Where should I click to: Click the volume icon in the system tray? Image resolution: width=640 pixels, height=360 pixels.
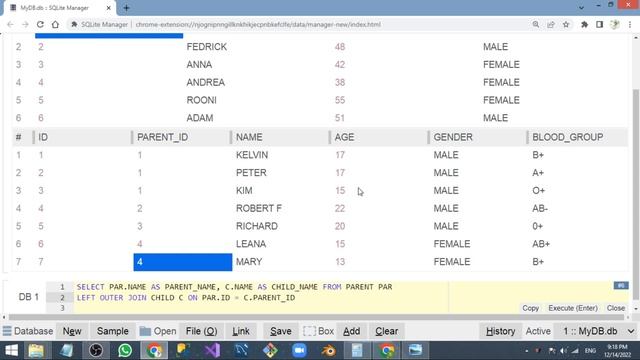click(x=564, y=351)
